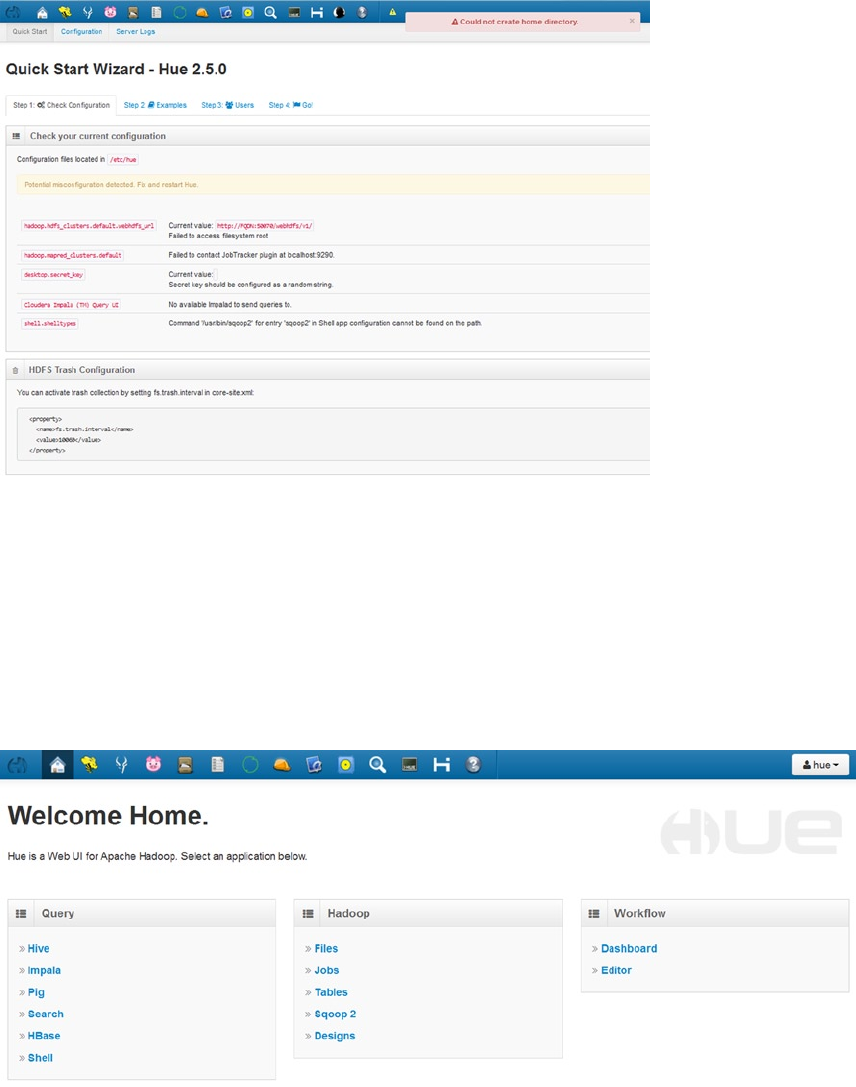
Task: Open the Sqoop 2 link under Hadoop
Action: (x=335, y=1014)
